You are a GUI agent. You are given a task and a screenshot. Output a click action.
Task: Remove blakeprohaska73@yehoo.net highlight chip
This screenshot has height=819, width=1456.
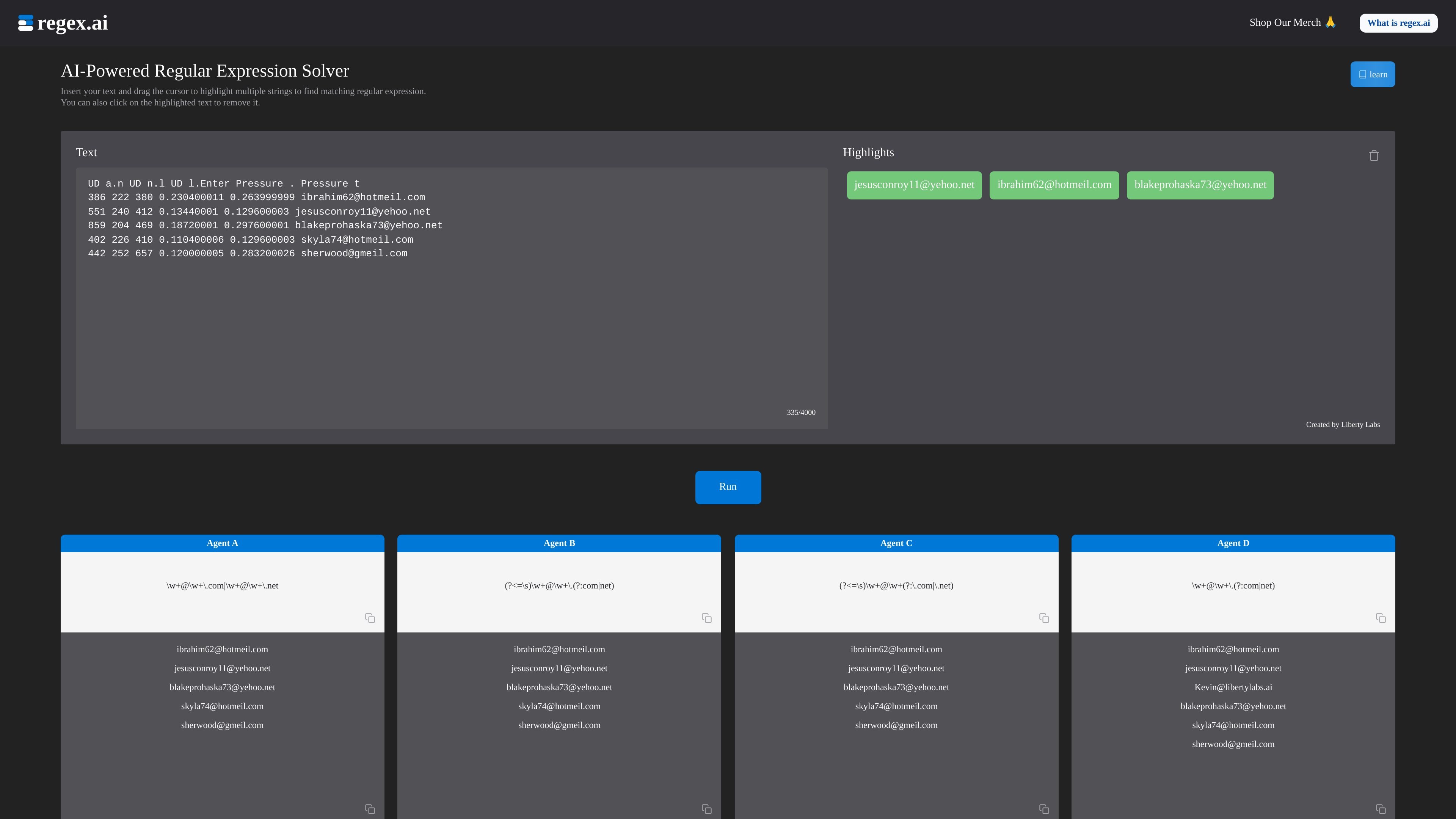tap(1200, 185)
